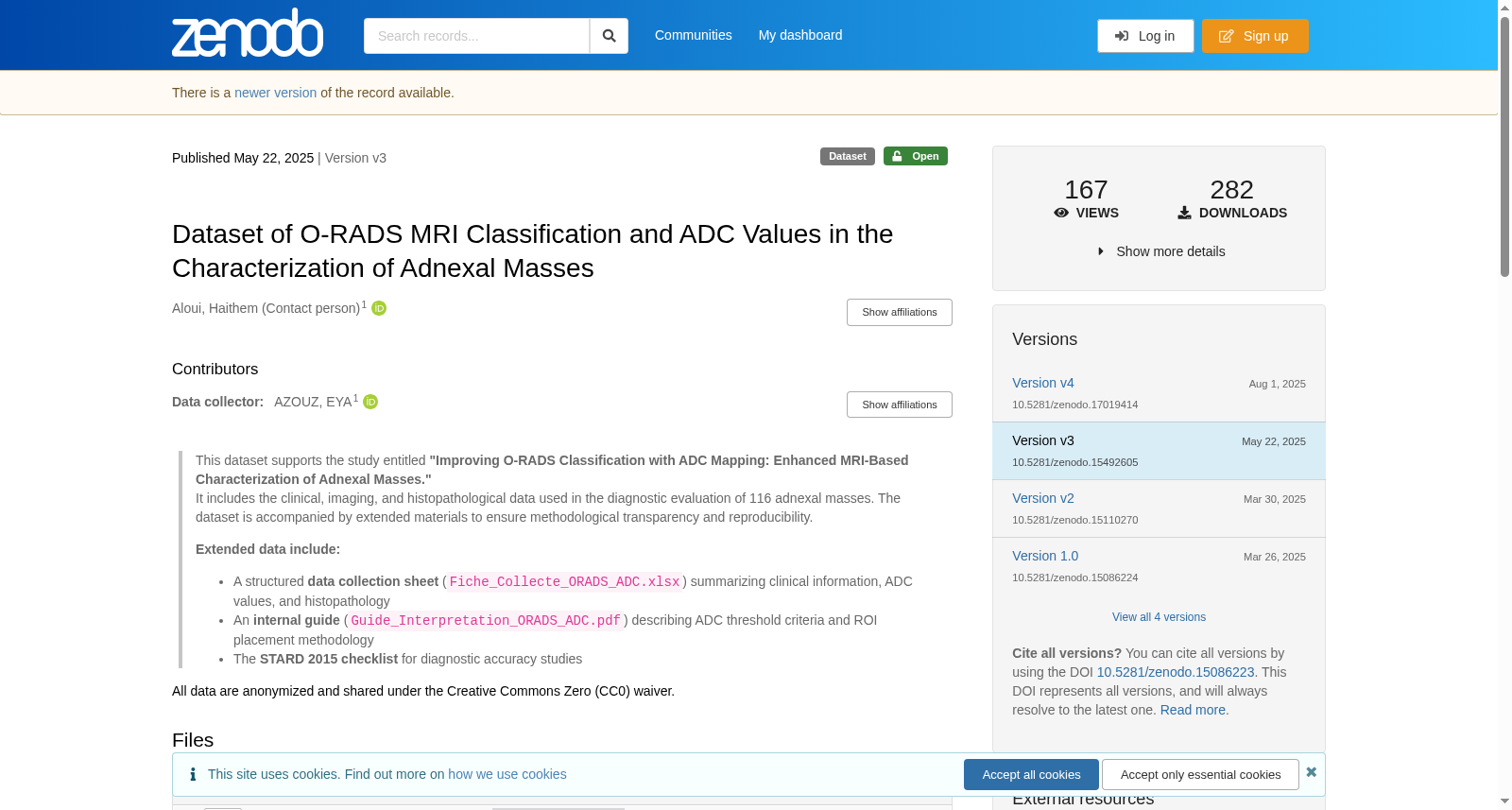Dismiss the cookie banner with X
The width and height of the screenshot is (1512, 810).
[x=1311, y=772]
